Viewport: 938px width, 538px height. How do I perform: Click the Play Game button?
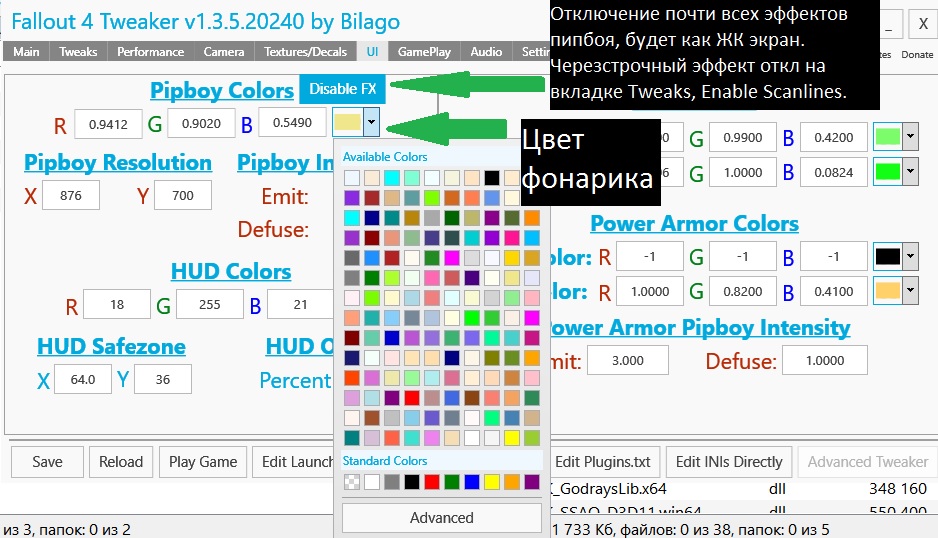pos(203,462)
